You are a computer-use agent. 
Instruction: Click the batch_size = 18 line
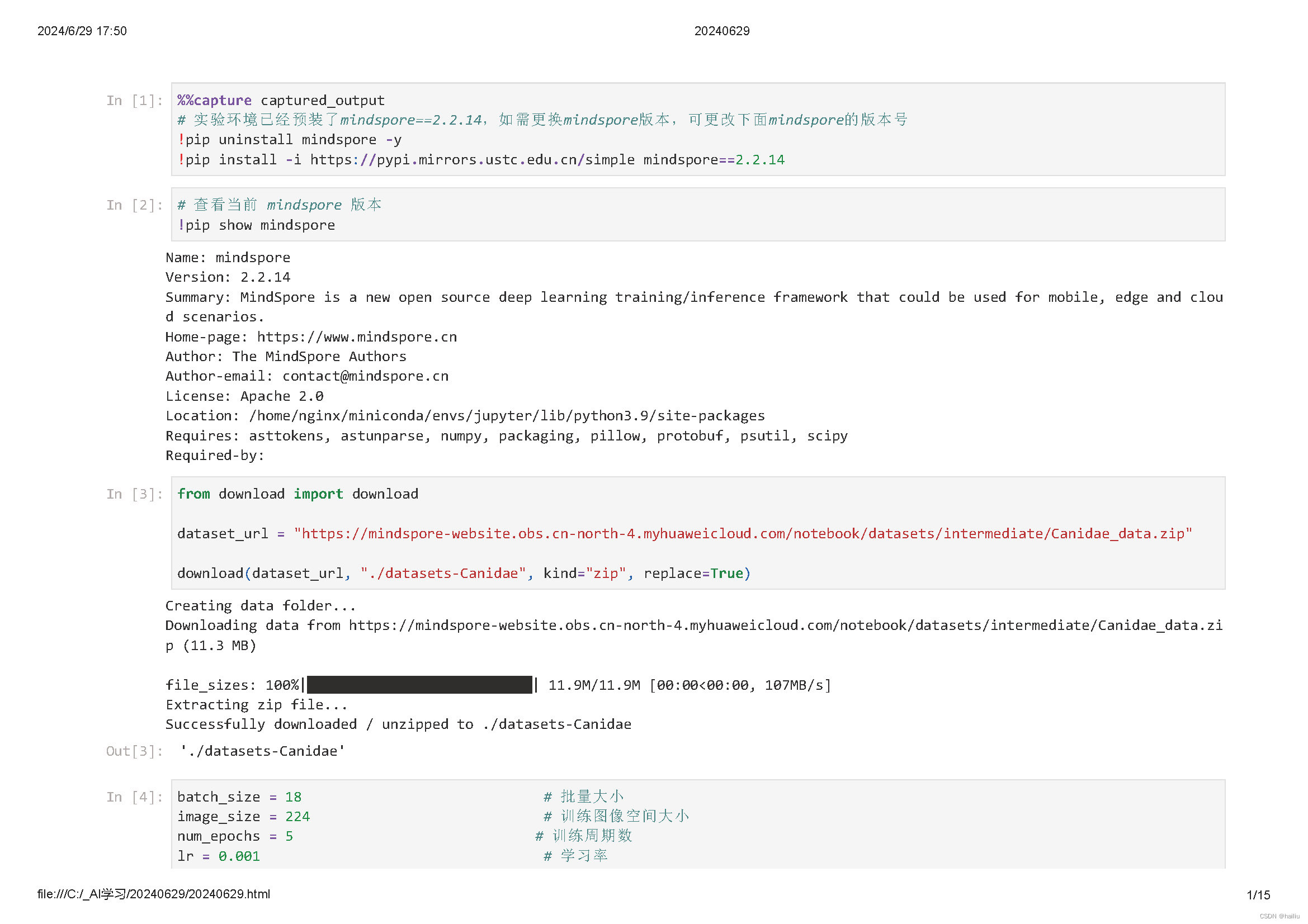click(239, 798)
